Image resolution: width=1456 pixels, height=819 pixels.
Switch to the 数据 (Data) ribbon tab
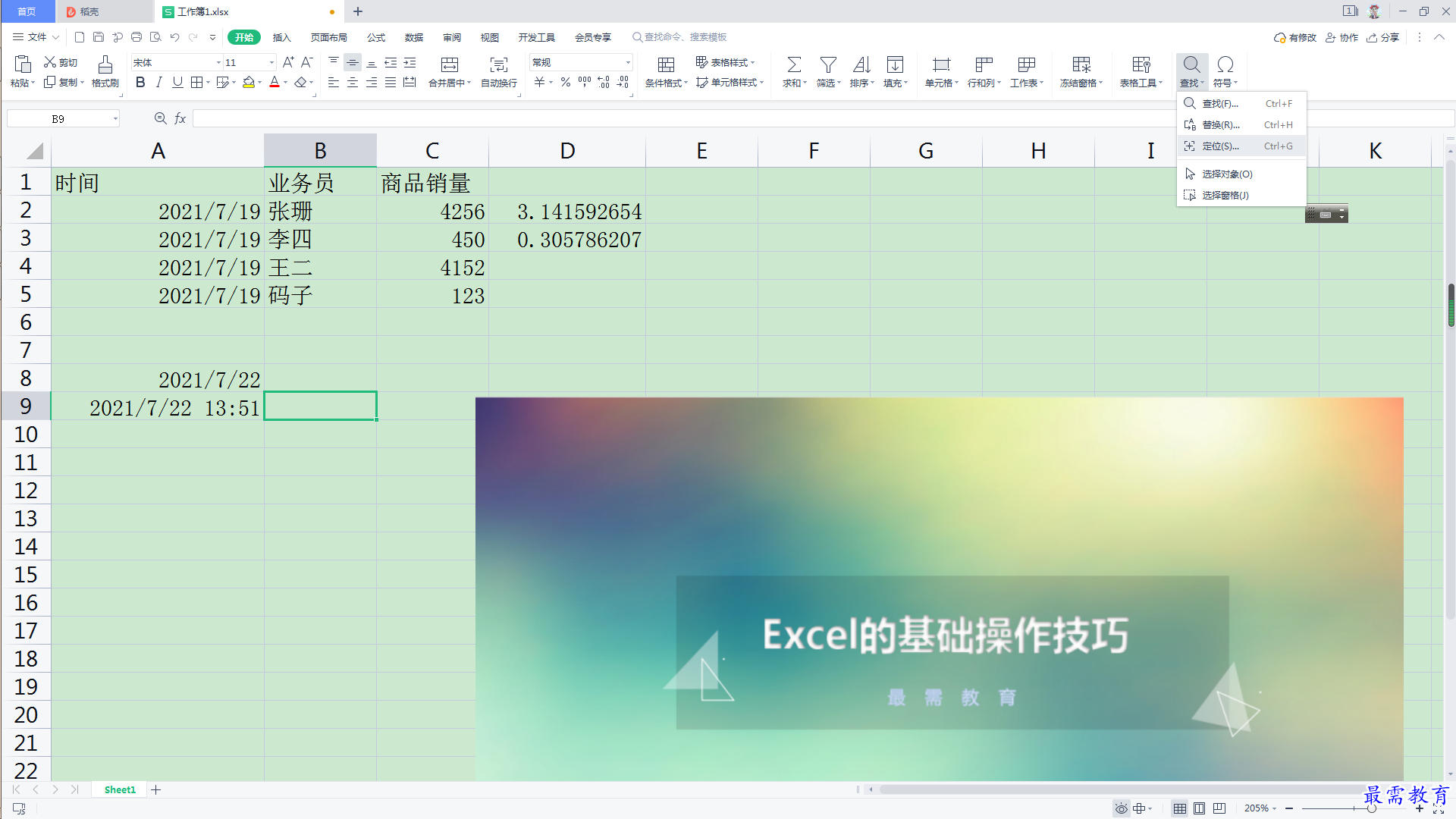tap(414, 37)
